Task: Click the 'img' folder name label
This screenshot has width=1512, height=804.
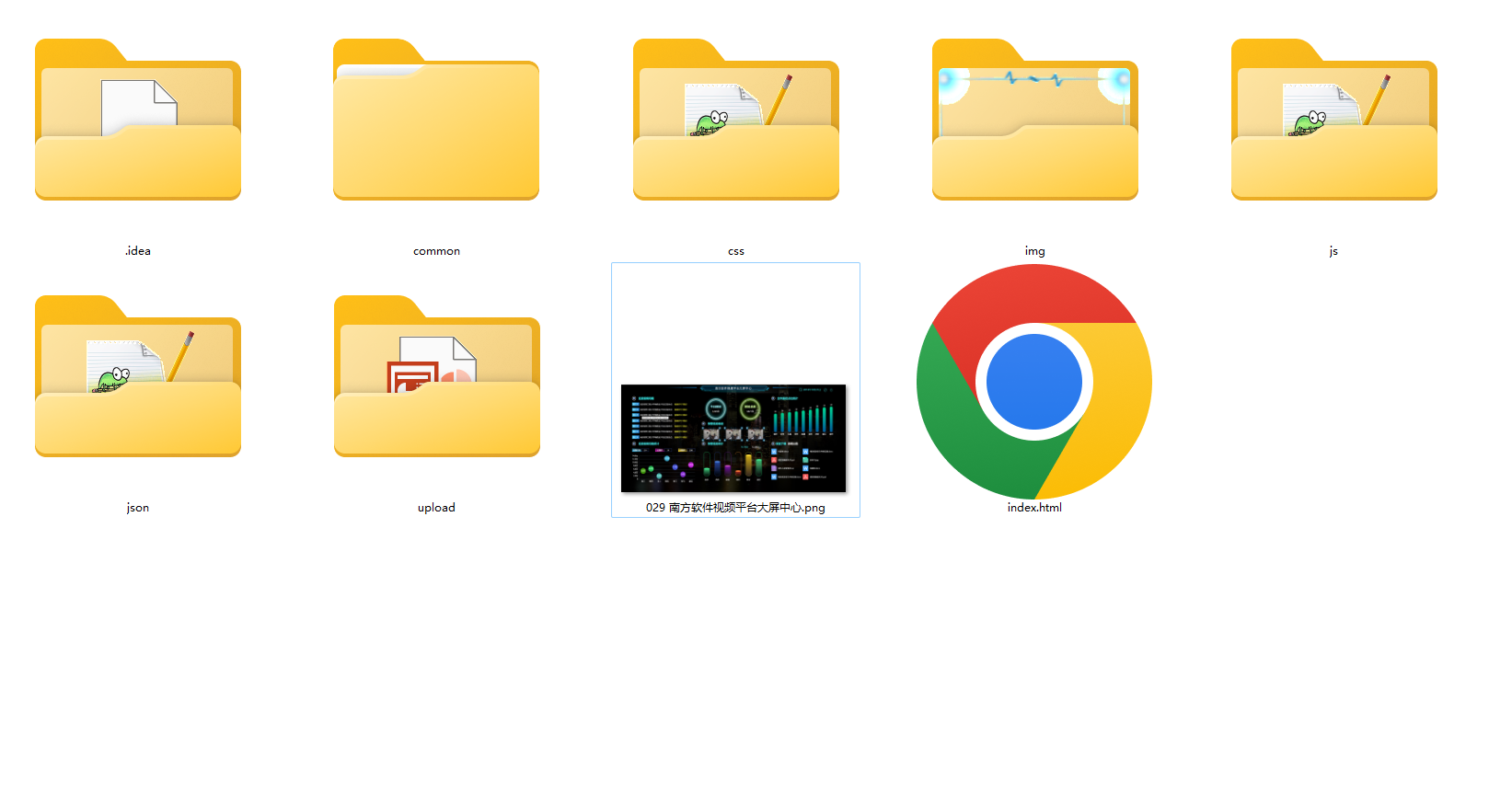Action: point(1035,251)
